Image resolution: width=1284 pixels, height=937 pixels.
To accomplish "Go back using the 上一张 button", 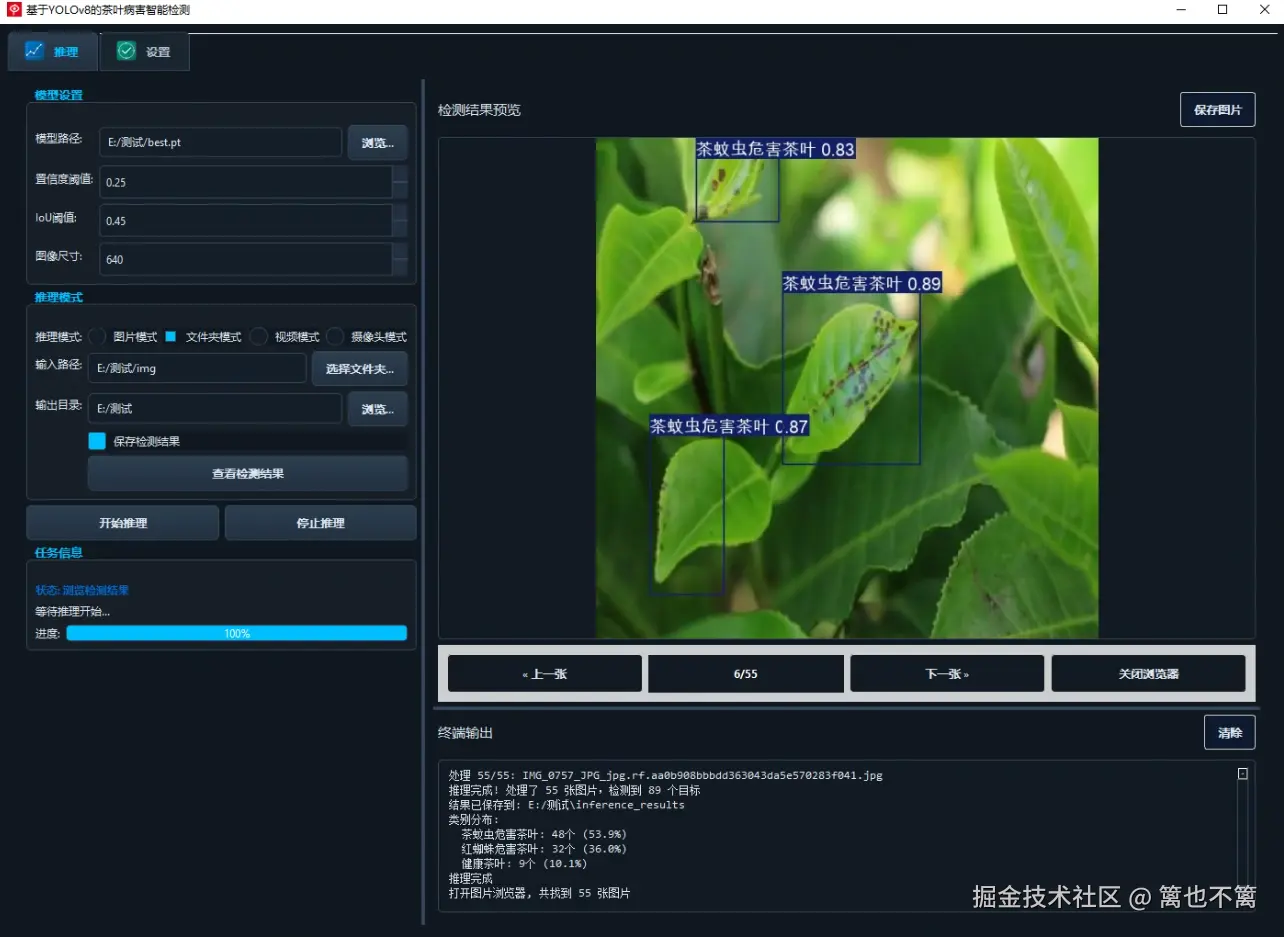I will click(x=544, y=673).
